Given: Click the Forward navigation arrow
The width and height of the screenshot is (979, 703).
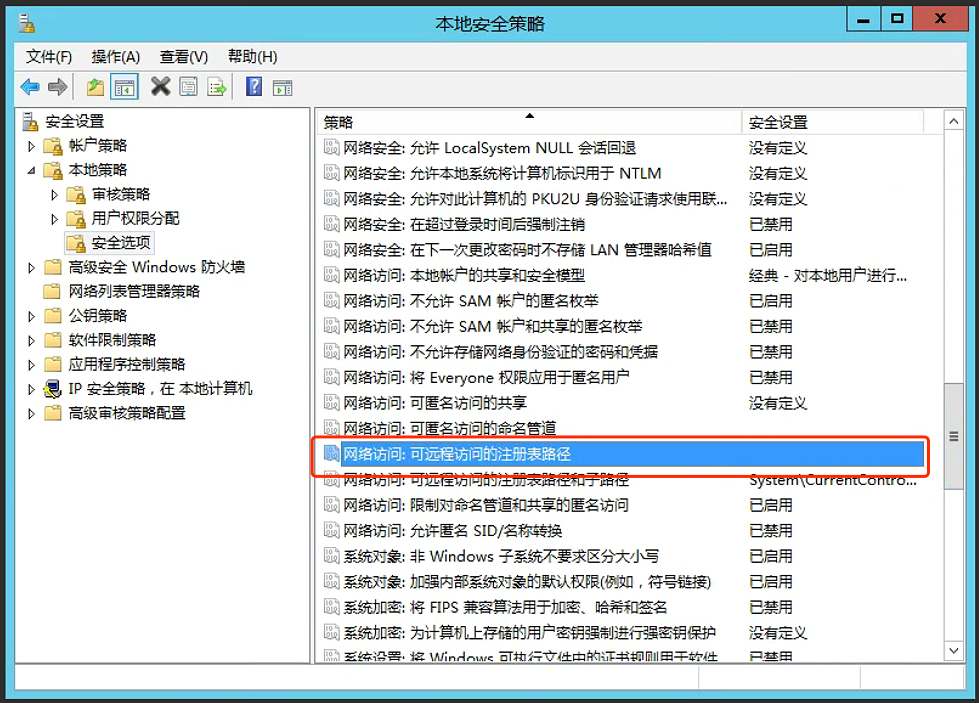Looking at the screenshot, I should coord(60,87).
